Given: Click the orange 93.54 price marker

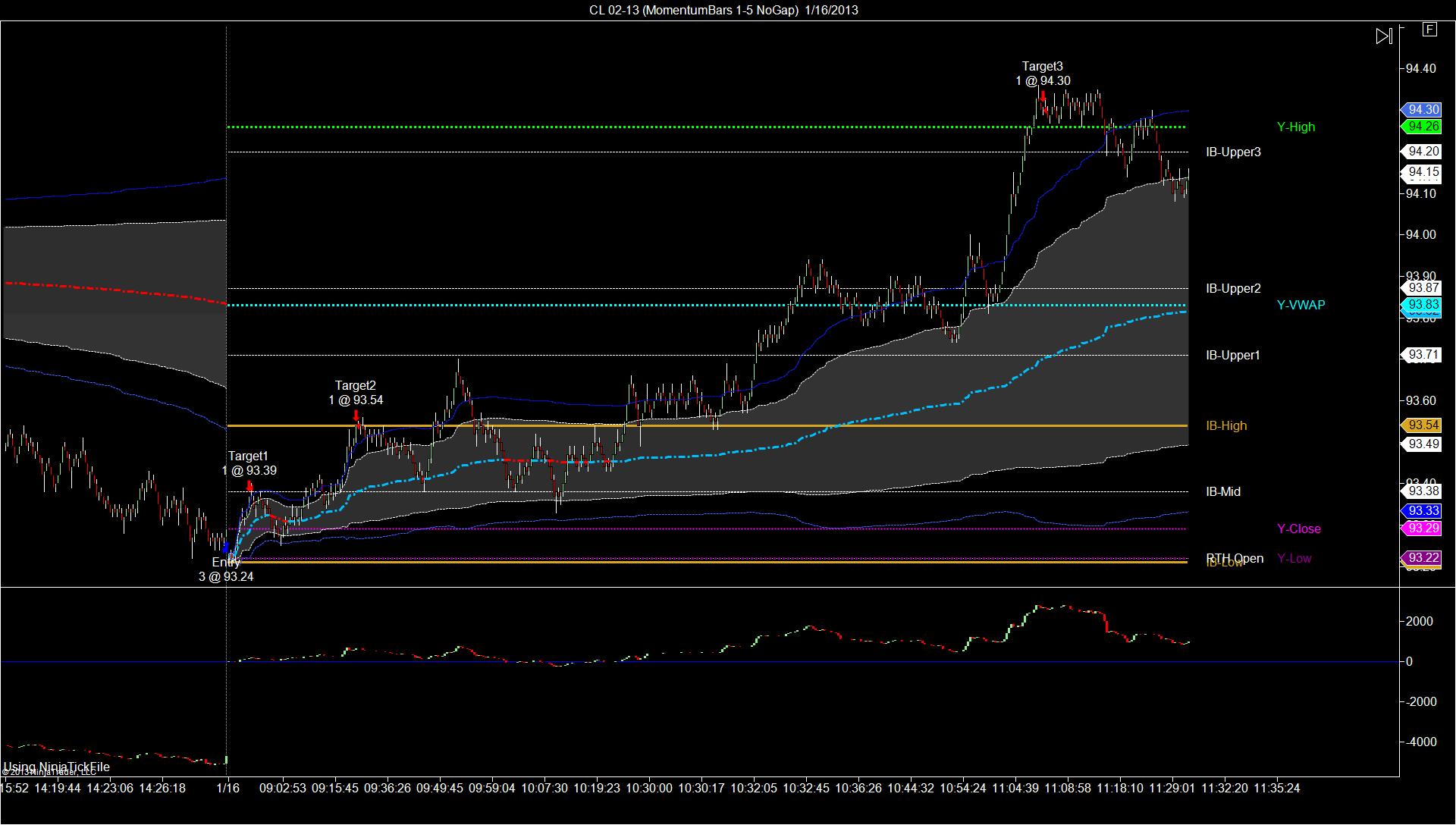Looking at the screenshot, I should tap(1420, 425).
